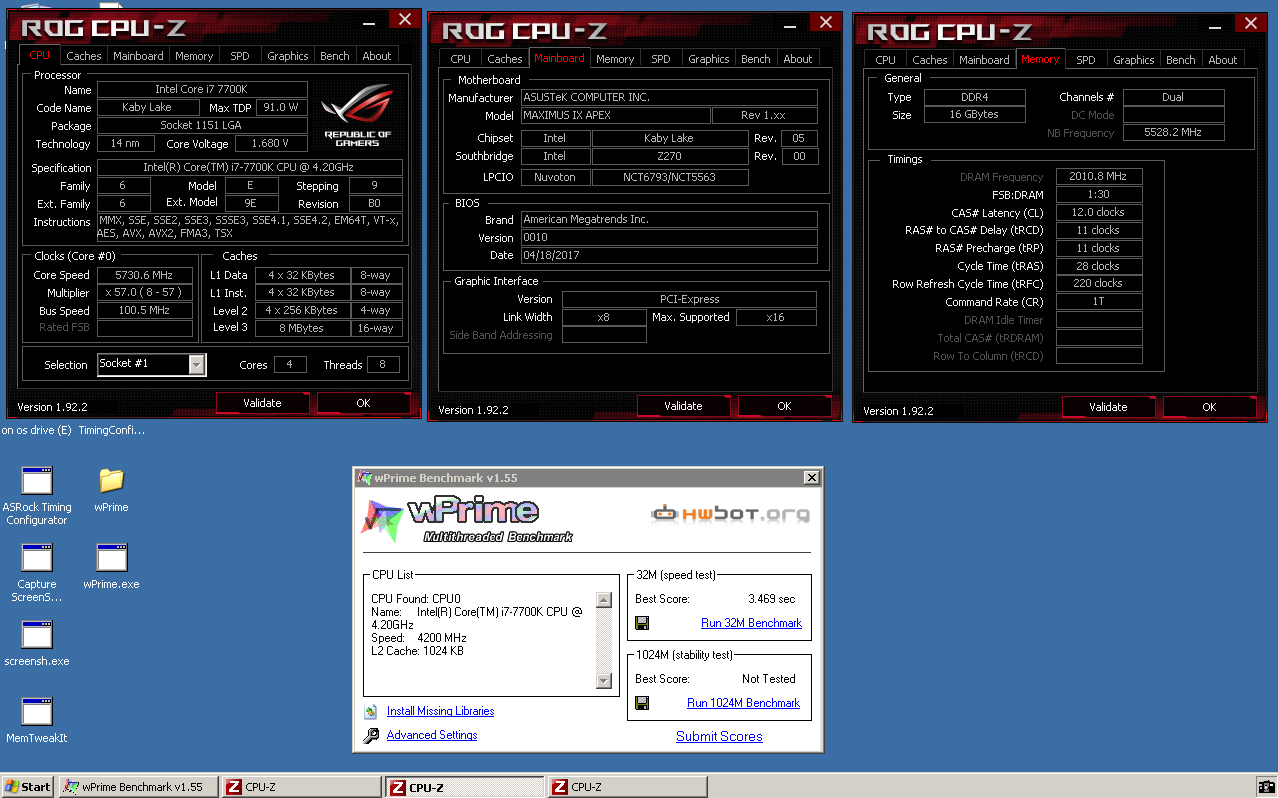
Task: Click the Install Missing Libraries icon
Action: [370, 711]
